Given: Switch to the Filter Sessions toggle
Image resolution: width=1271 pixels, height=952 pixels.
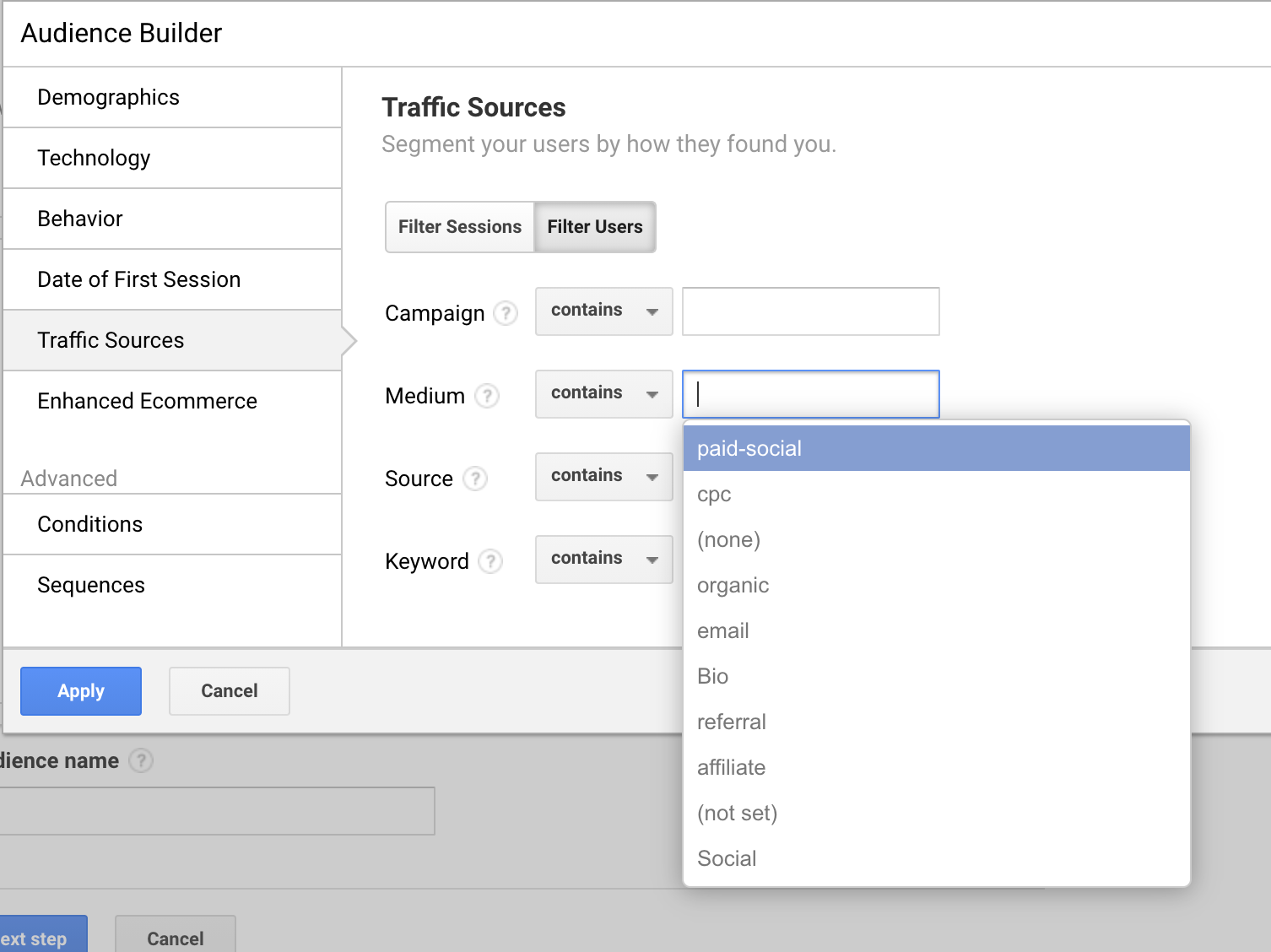Looking at the screenshot, I should (460, 227).
